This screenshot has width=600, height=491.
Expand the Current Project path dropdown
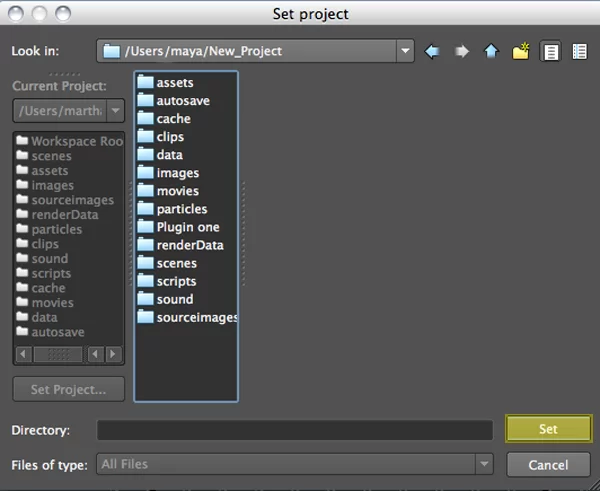pyautogui.click(x=115, y=110)
